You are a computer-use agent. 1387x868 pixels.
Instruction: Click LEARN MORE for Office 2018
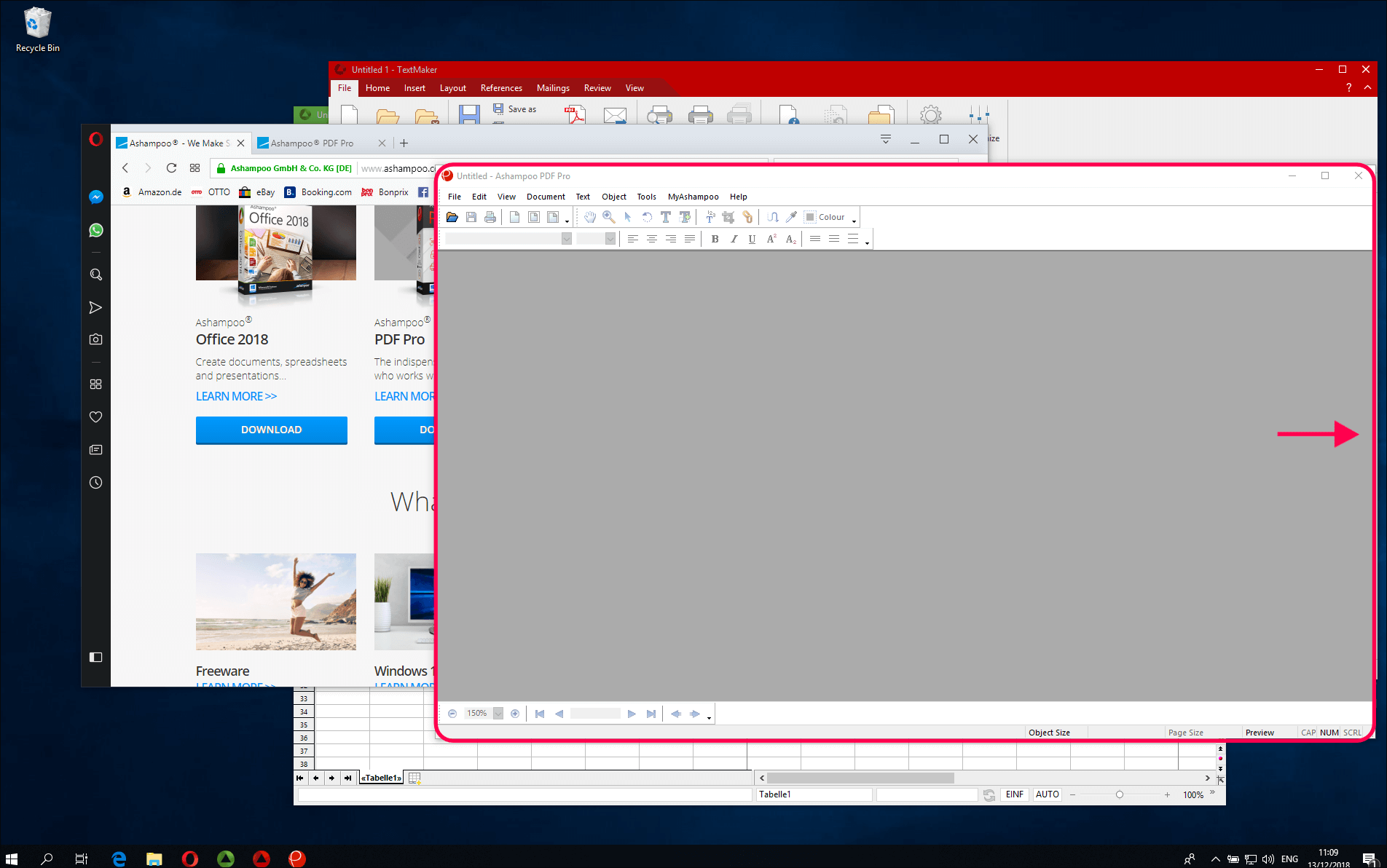[x=236, y=395]
